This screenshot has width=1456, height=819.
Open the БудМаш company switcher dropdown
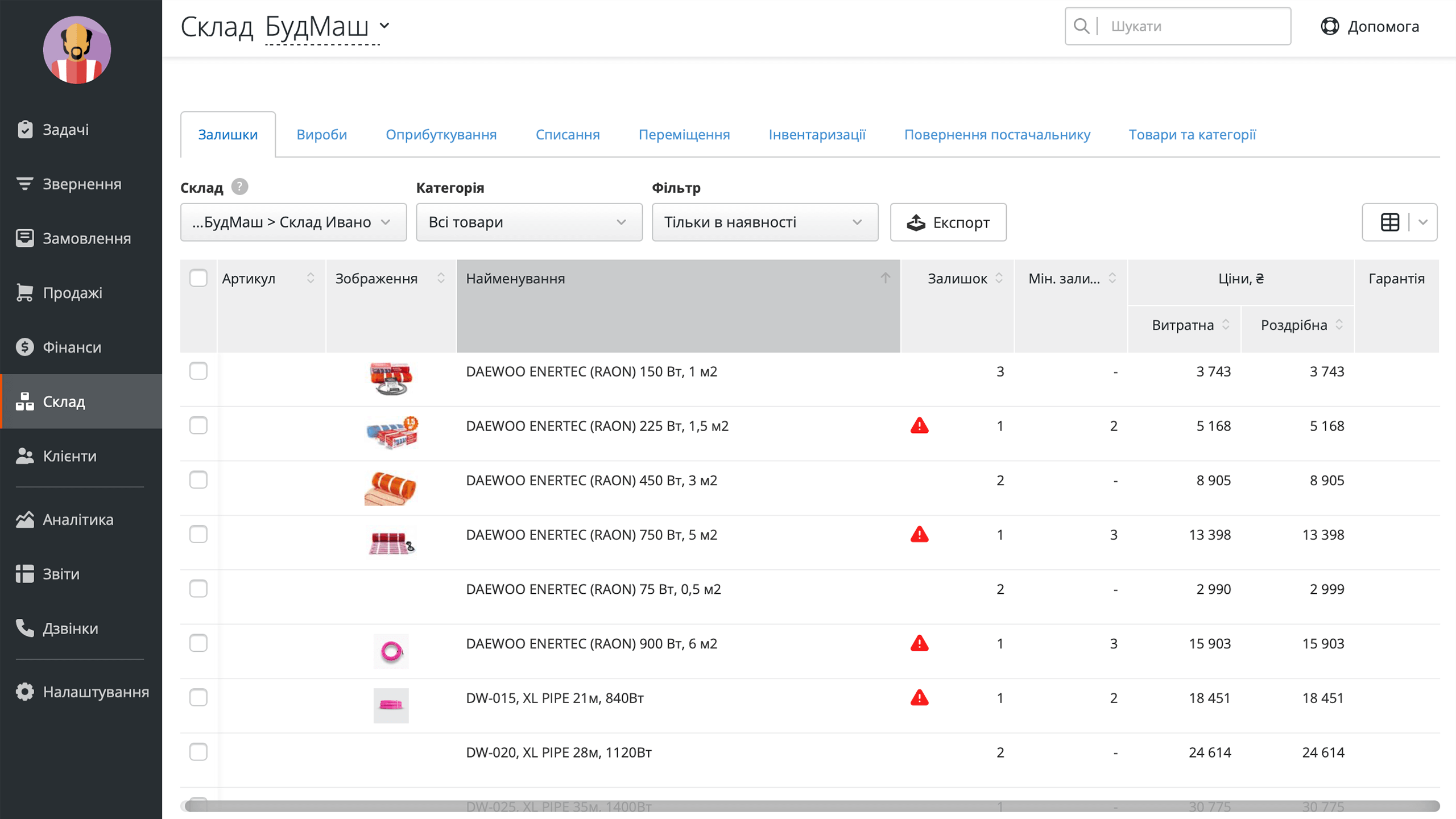click(328, 27)
